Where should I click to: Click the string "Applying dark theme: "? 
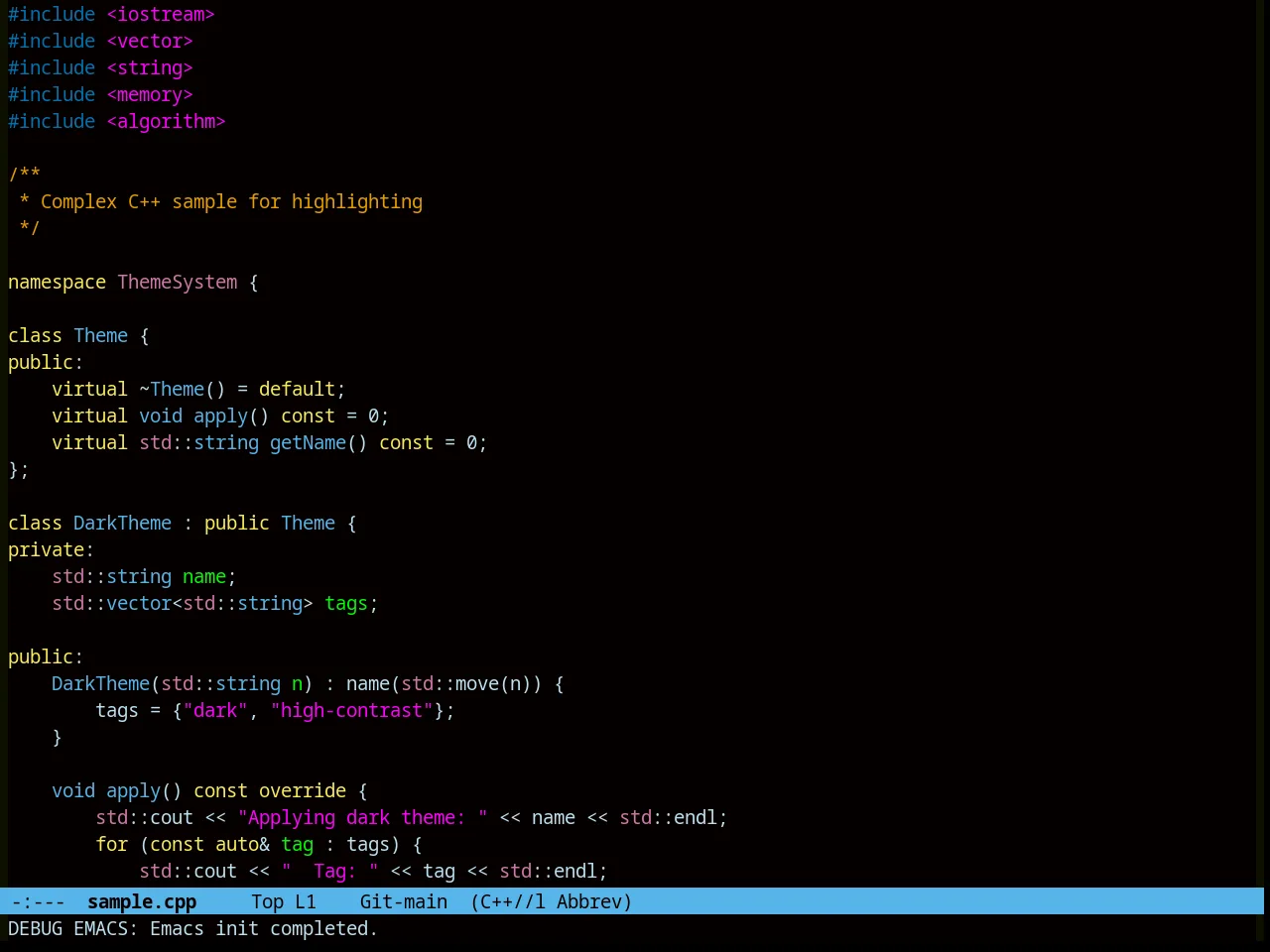pyautogui.click(x=362, y=817)
